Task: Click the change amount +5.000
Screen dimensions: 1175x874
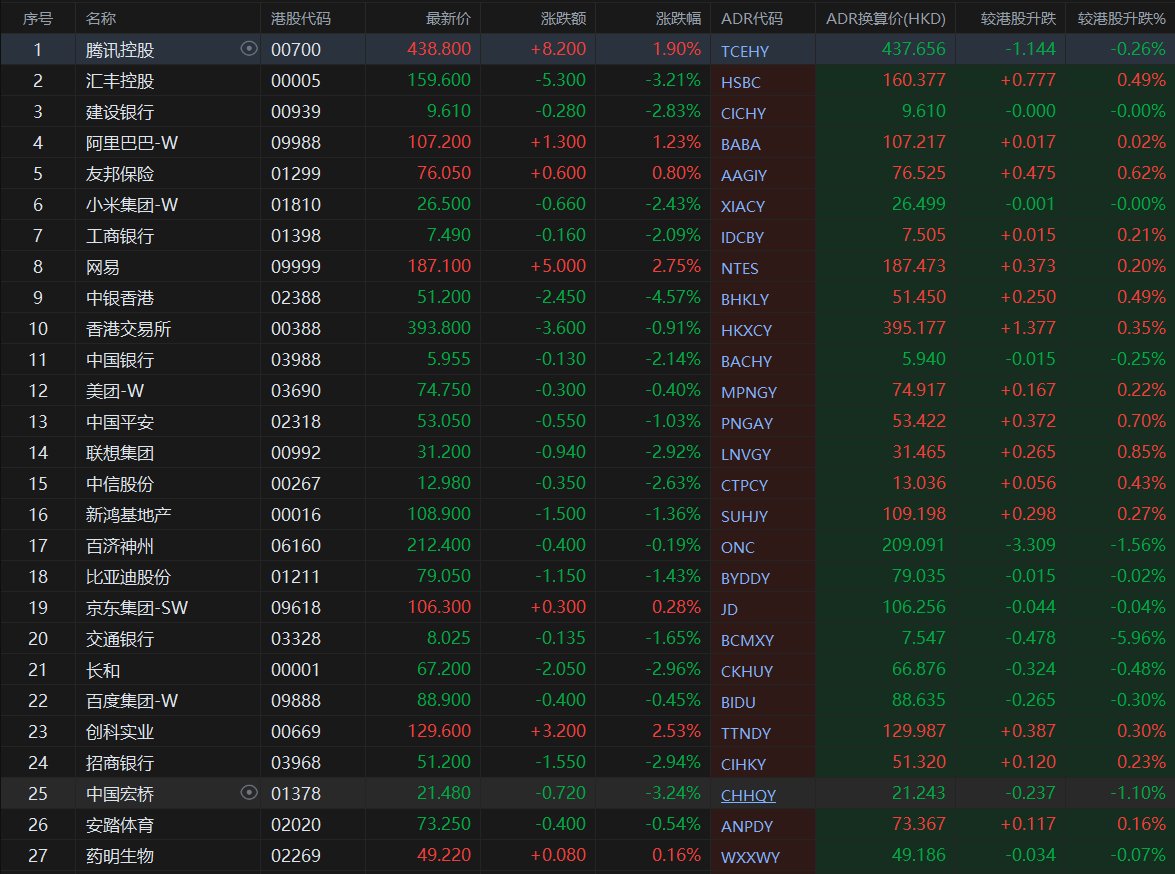Action: 558,266
